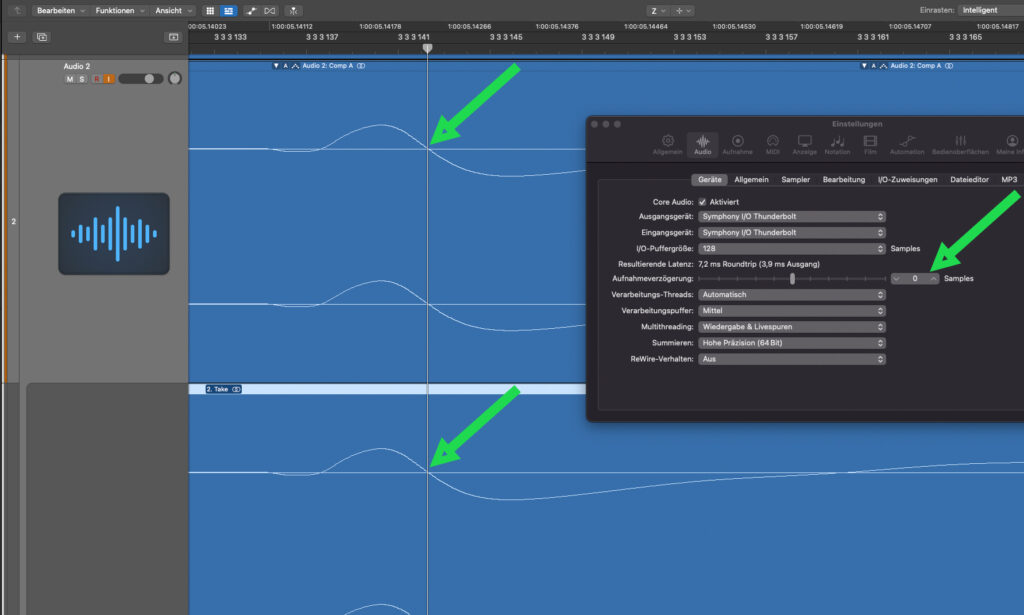Screen dimensions: 1024x615
Task: Open the crosshair command-click tool dropdown
Action: [x=683, y=10]
